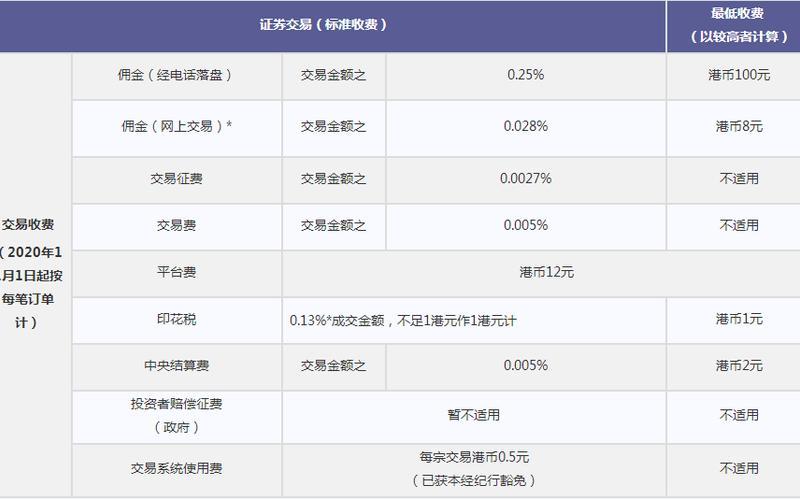The height and width of the screenshot is (500, 800).
Task: Click the 投资者赔偿征费（政府）label
Action: click(176, 415)
